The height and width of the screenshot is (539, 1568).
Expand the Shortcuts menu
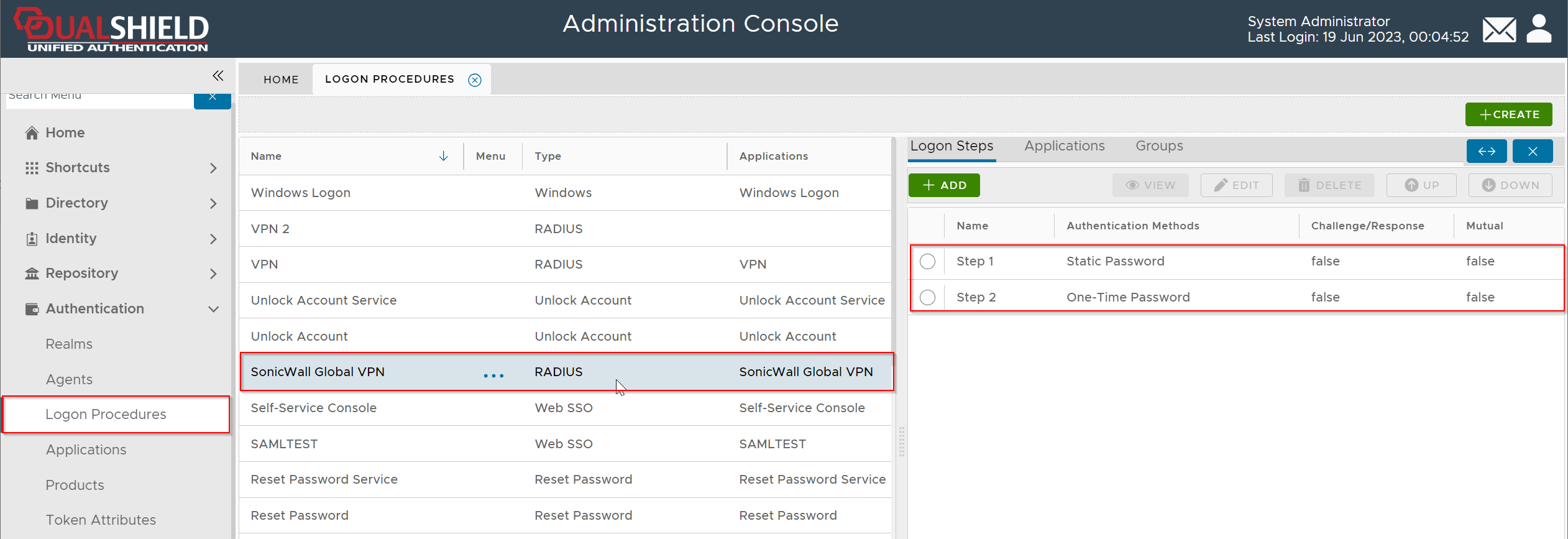[x=213, y=168]
